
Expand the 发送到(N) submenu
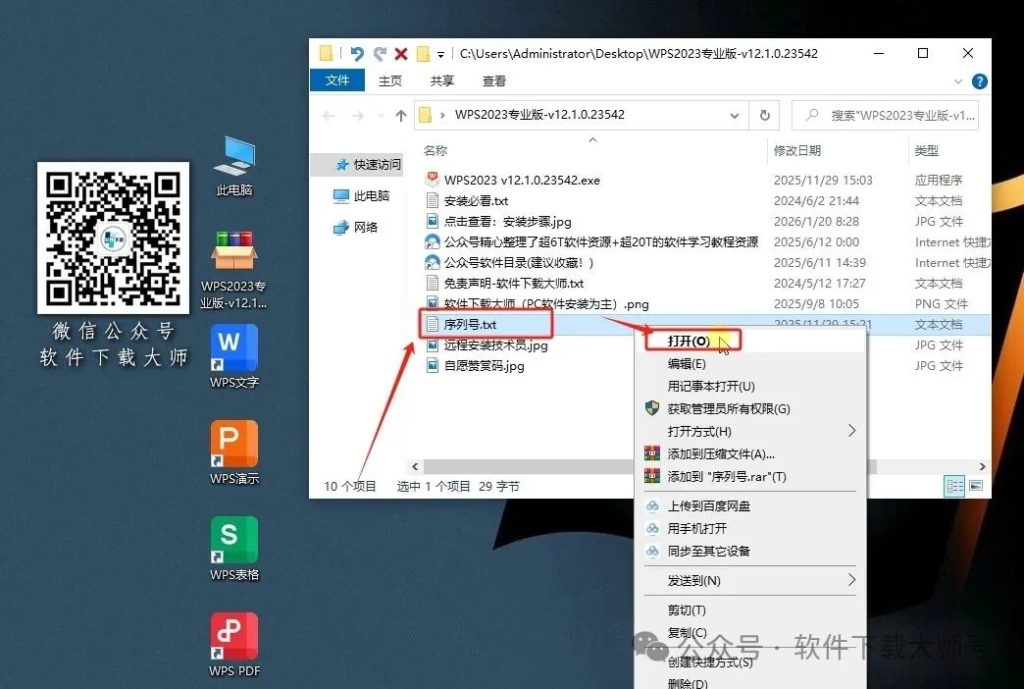(x=850, y=580)
